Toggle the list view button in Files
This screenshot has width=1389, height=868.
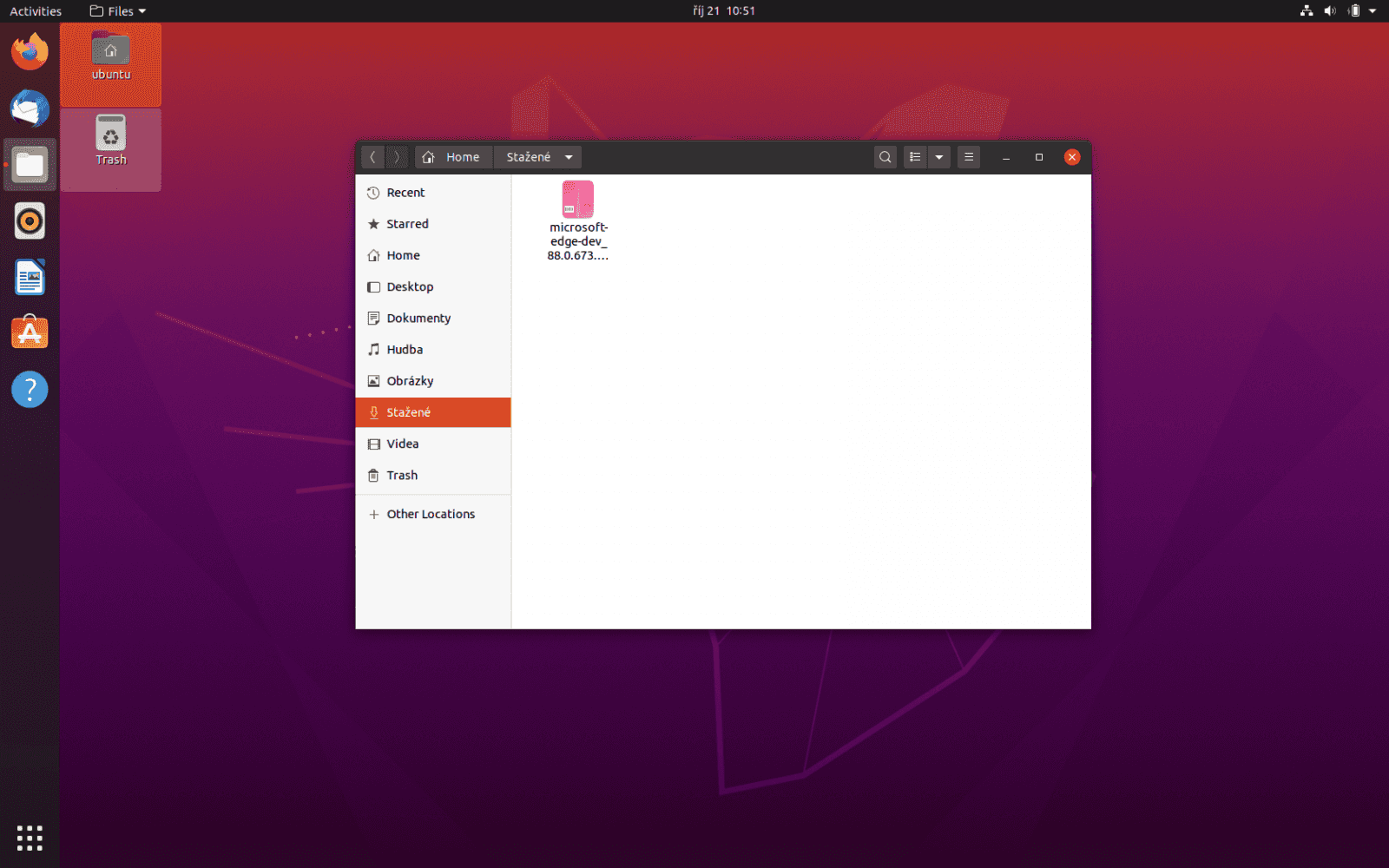tap(915, 157)
